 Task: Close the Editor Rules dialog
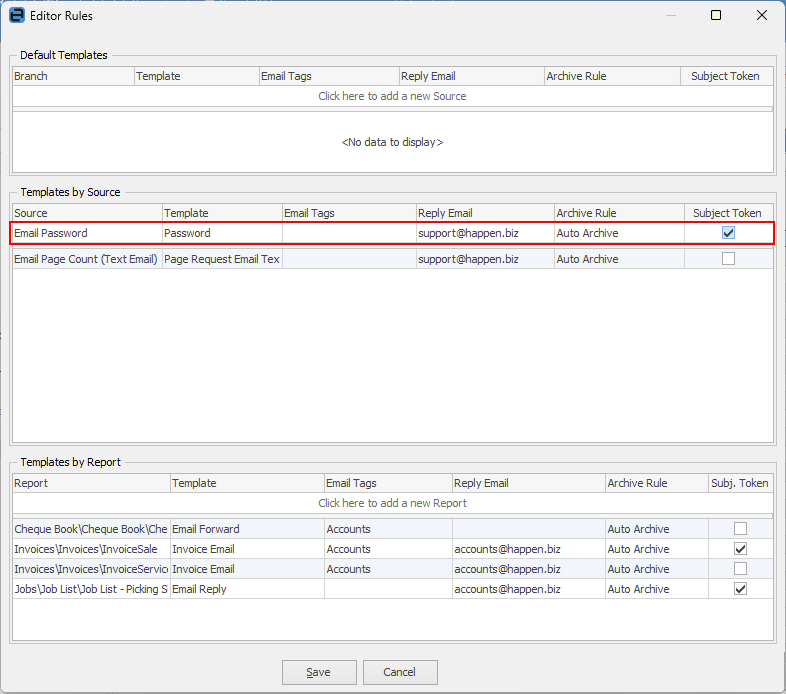tap(761, 16)
